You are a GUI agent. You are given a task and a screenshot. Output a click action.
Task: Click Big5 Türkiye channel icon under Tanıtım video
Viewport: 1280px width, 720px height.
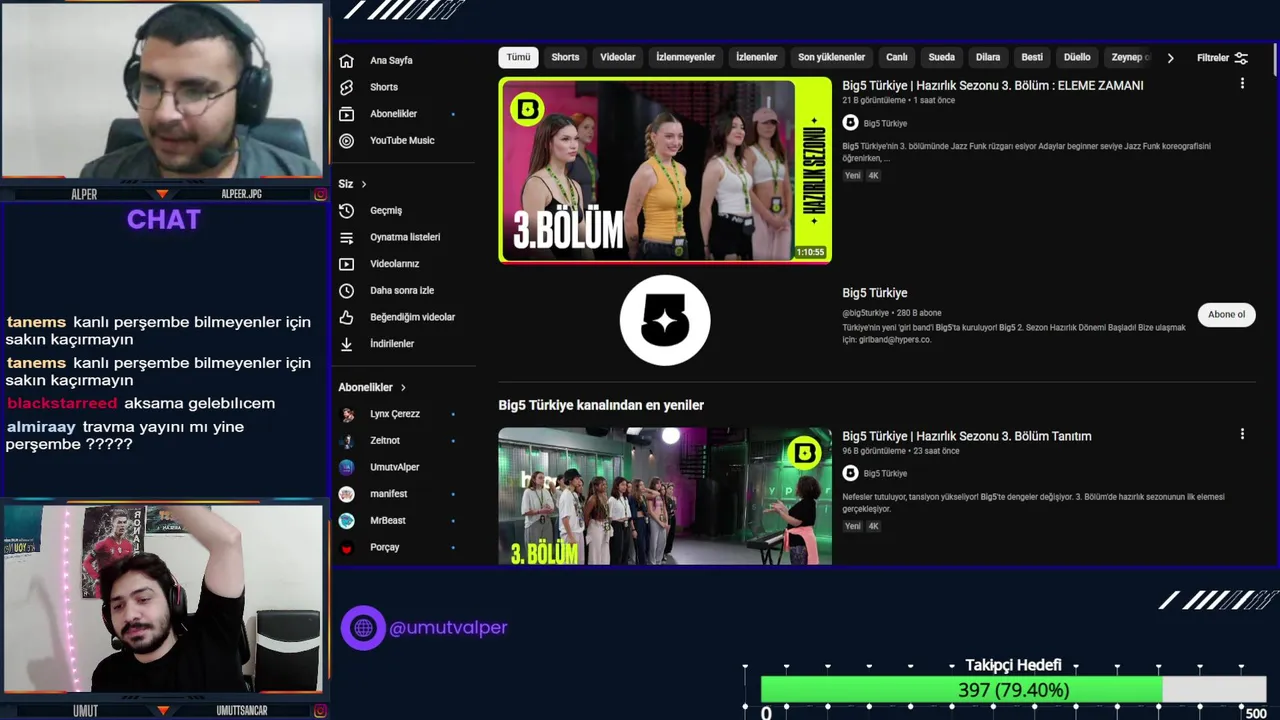coord(850,473)
